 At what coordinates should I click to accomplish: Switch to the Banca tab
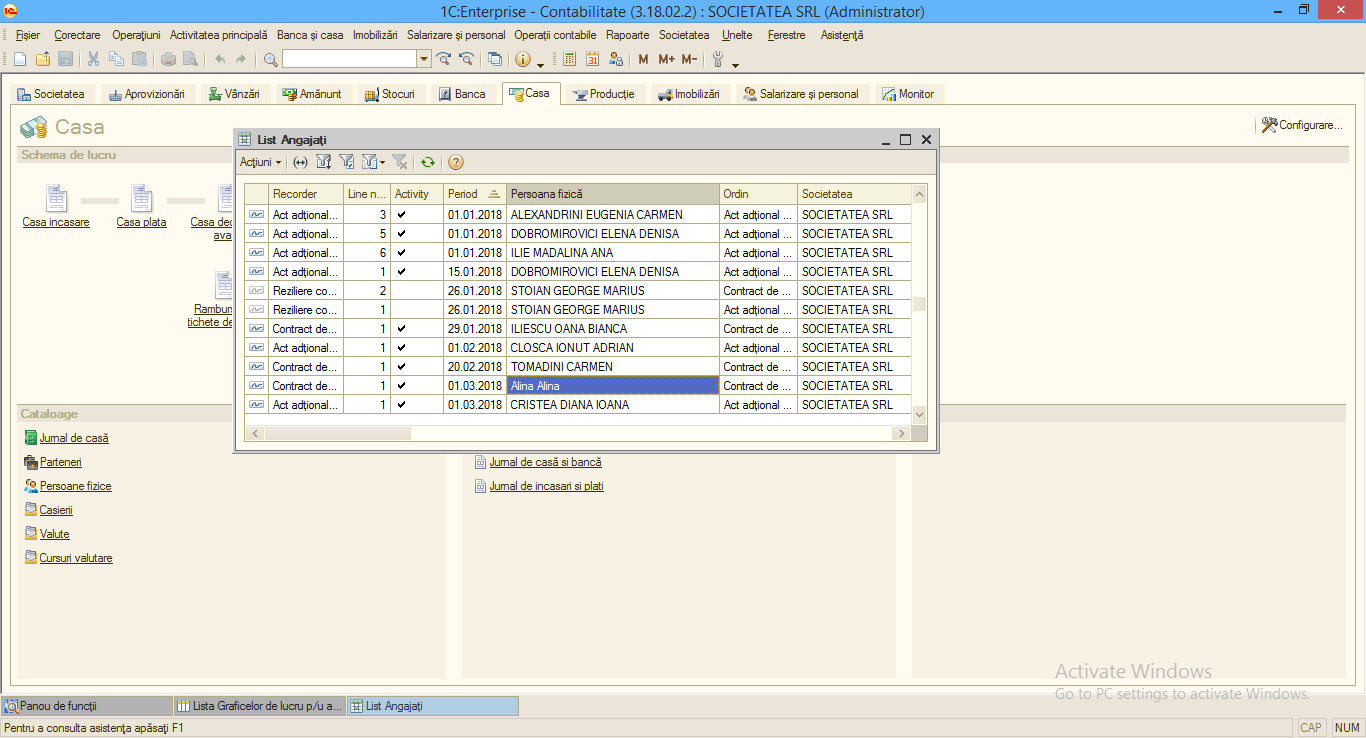click(461, 94)
